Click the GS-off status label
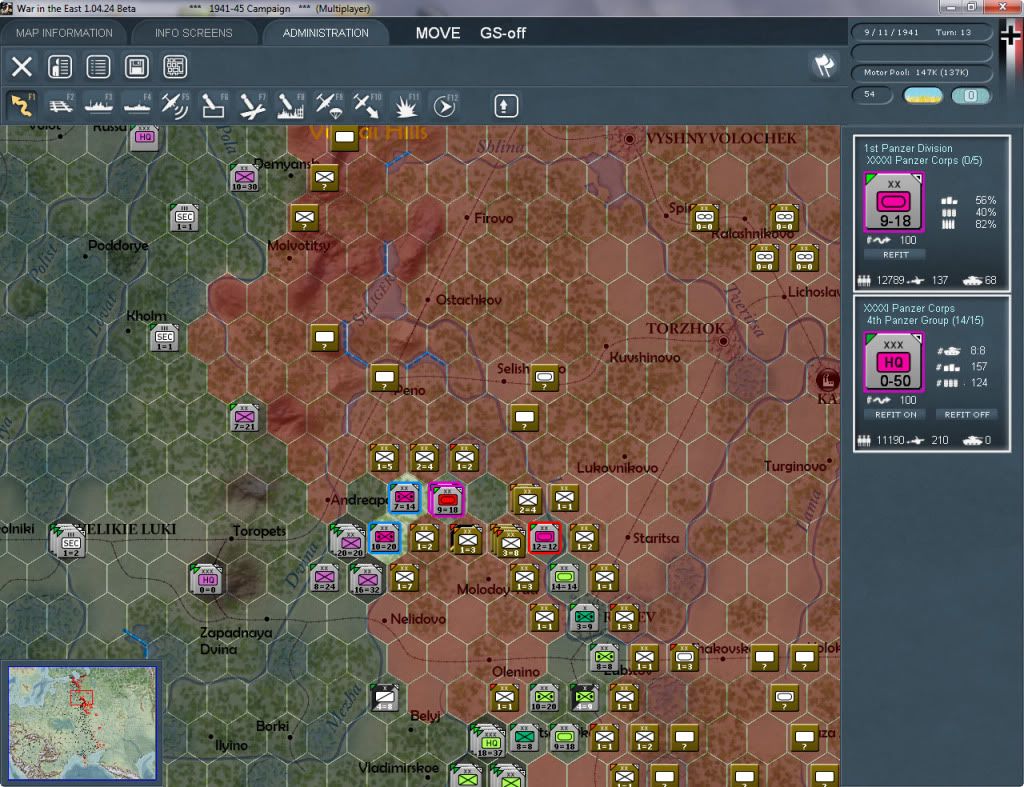The image size is (1024, 787). [503, 33]
